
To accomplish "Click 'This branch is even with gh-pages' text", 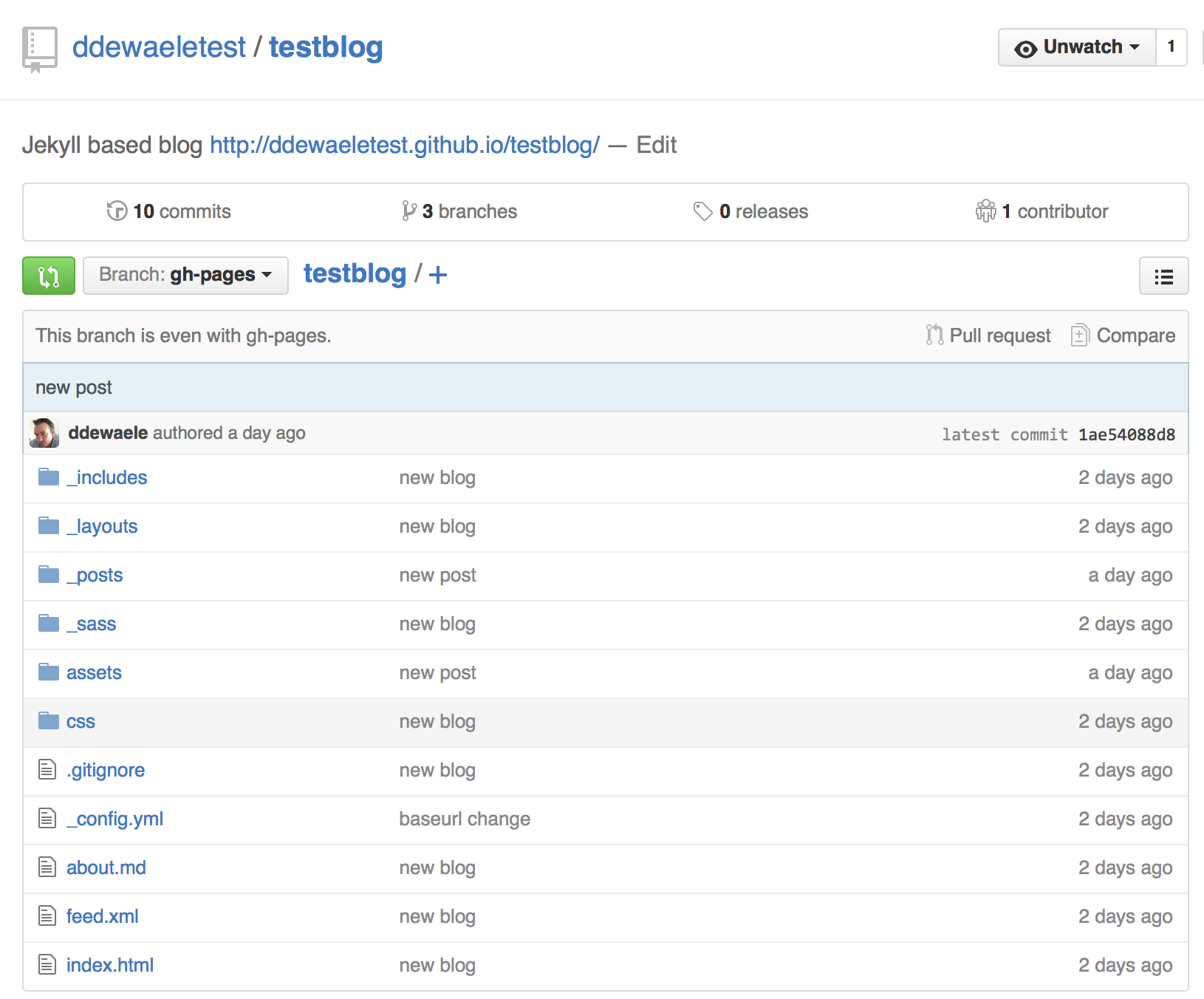I will click(183, 335).
